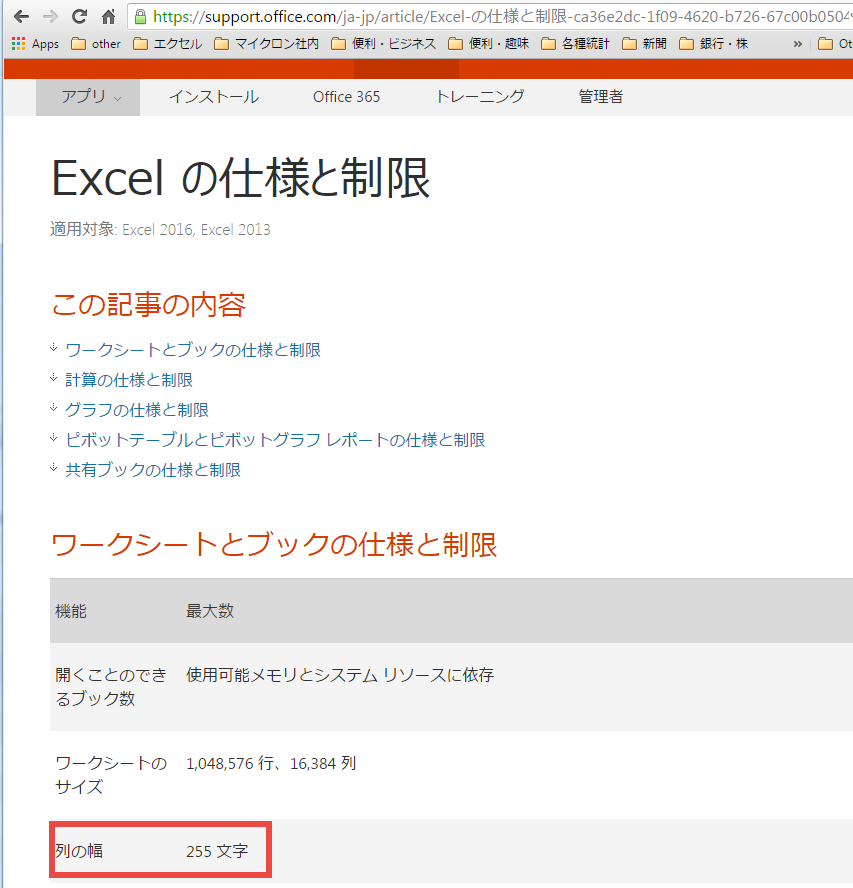The image size is (853, 888).
Task: Open the 各種統計 bookmarks folder
Action: (x=575, y=44)
